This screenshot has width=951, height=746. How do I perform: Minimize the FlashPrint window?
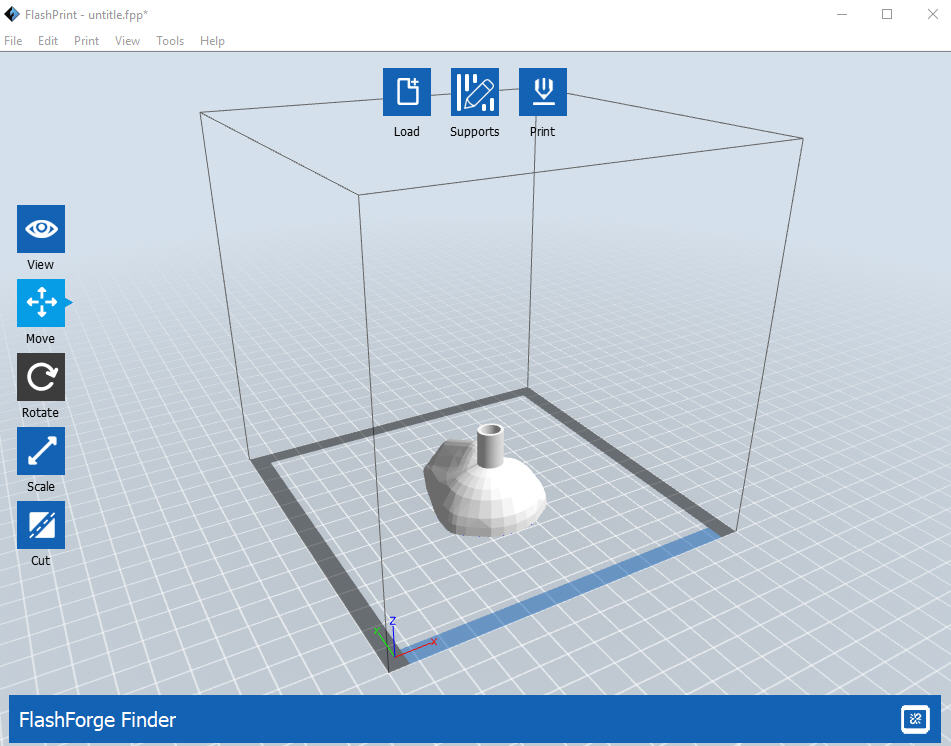pos(842,14)
